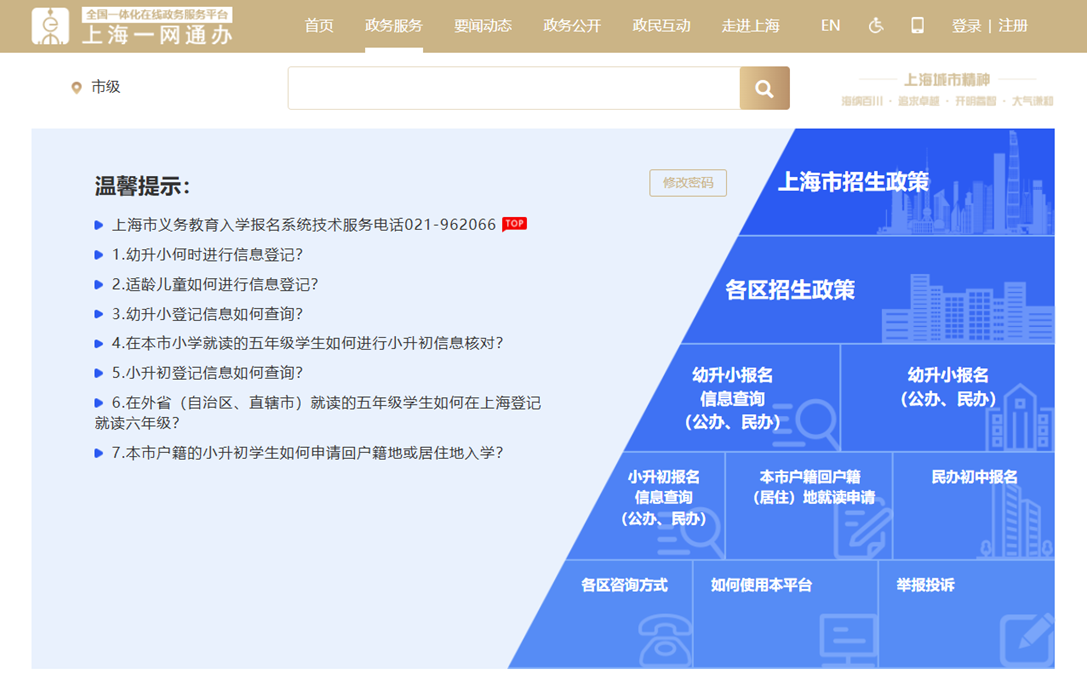Switch language to EN
The height and width of the screenshot is (680, 1087).
coord(830,26)
